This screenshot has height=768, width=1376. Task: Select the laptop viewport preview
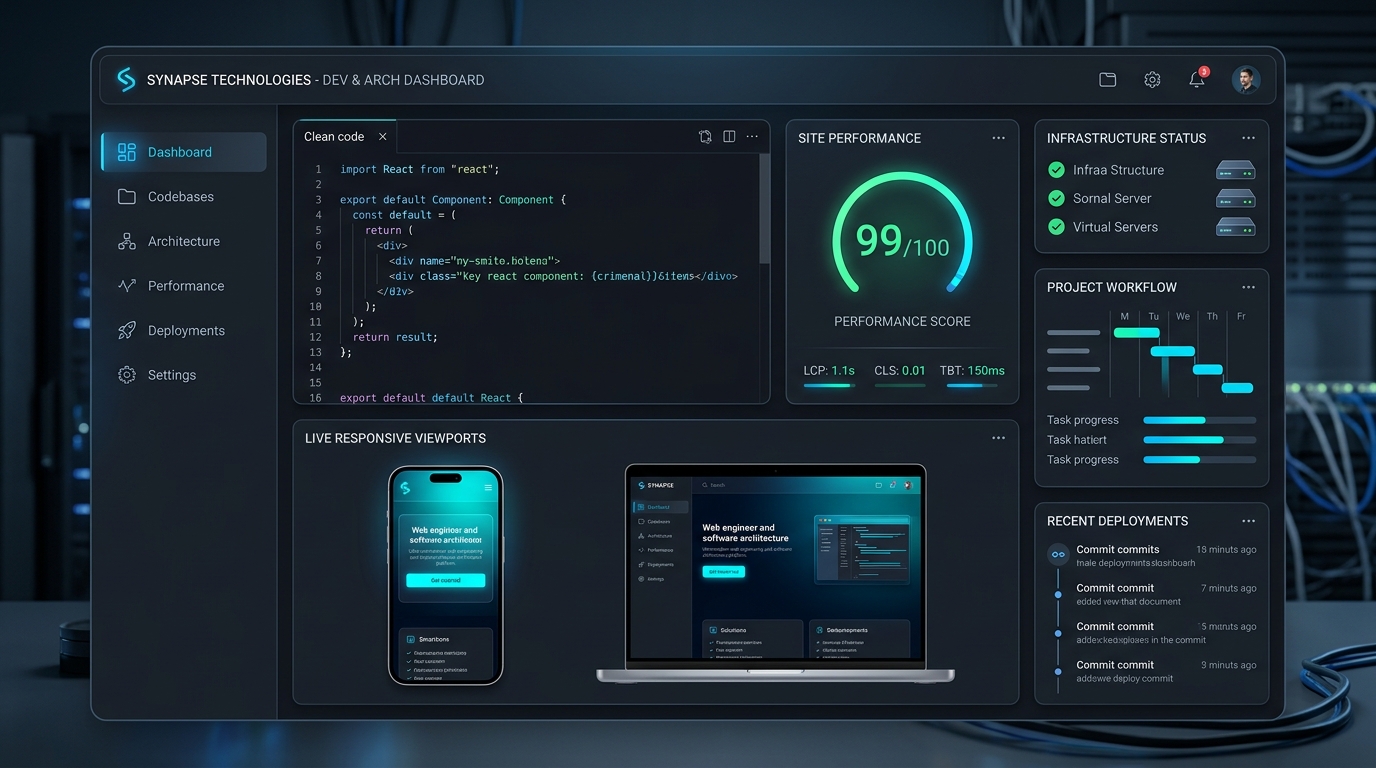tap(776, 574)
